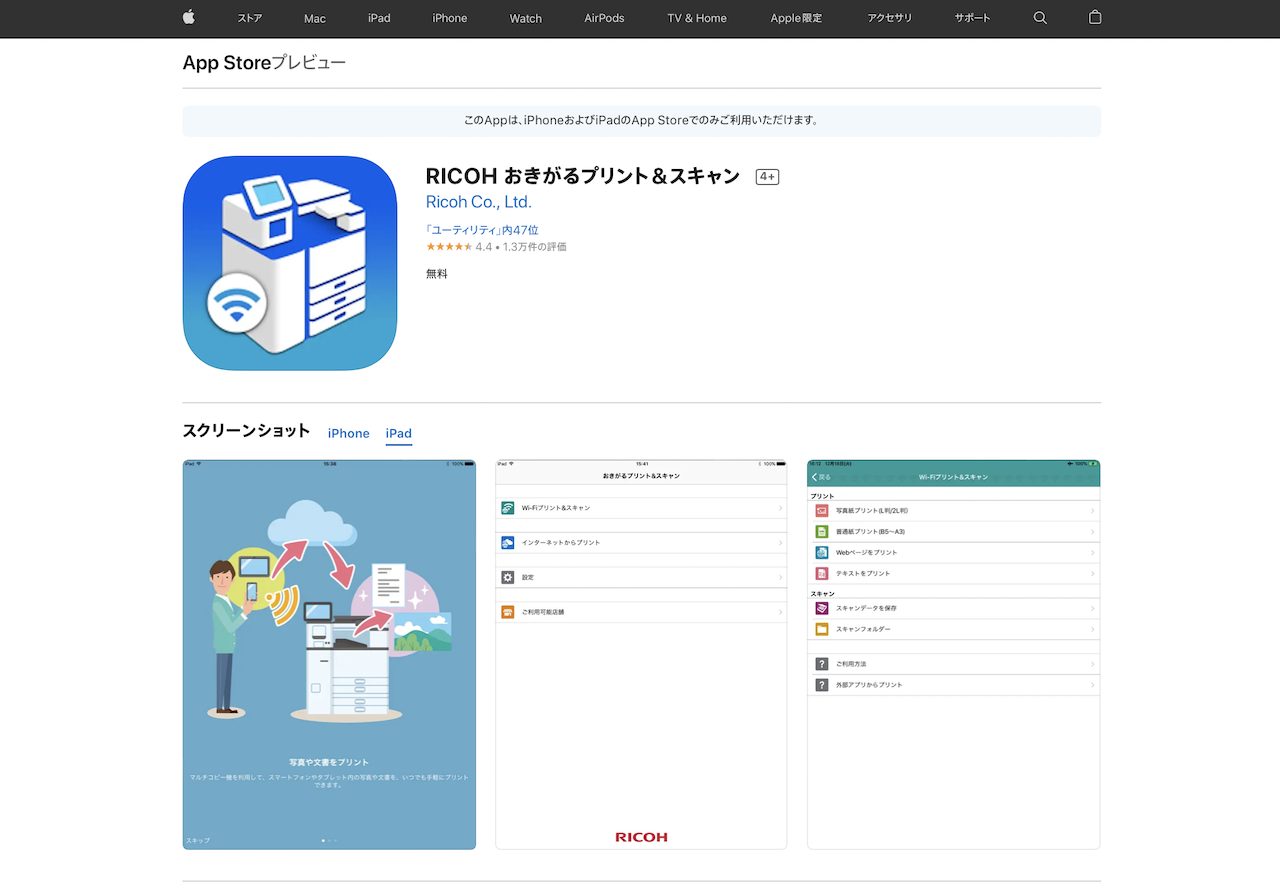Viewport: 1280px width, 893px height.
Task: Click chevron on インターネットからプリント row
Action: 780,542
